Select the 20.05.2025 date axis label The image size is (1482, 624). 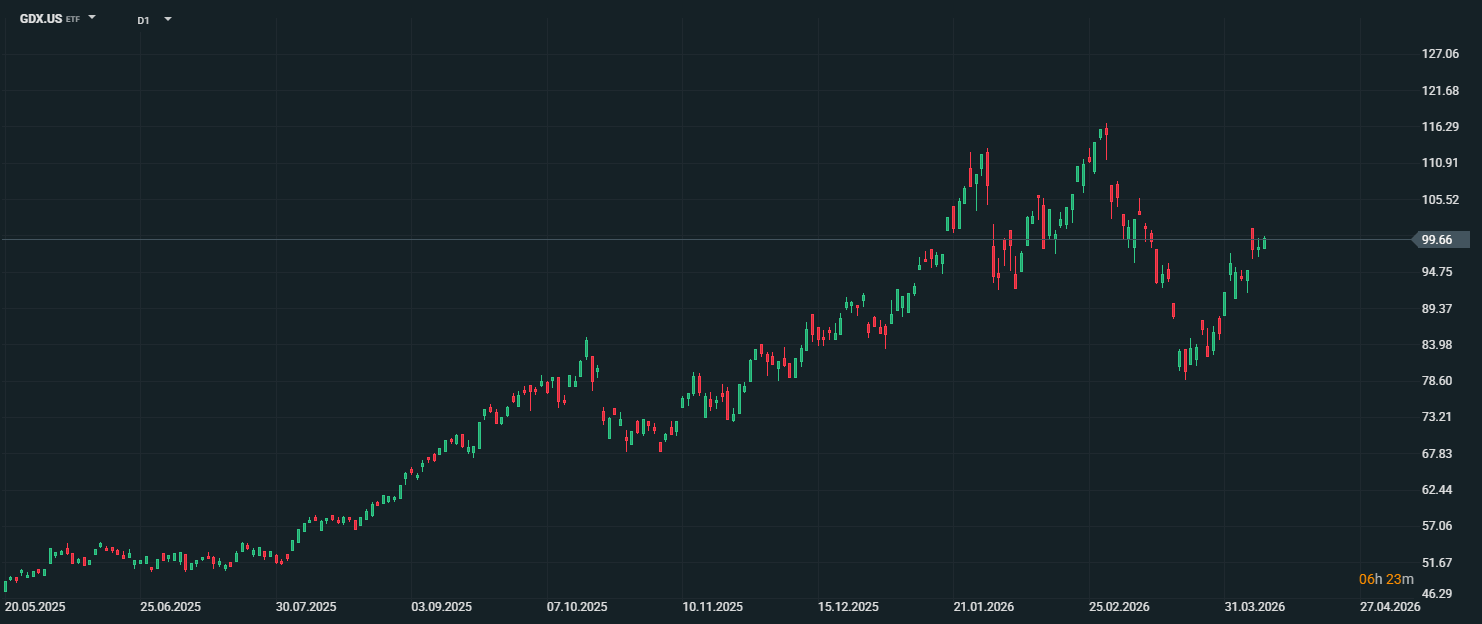pos(35,607)
